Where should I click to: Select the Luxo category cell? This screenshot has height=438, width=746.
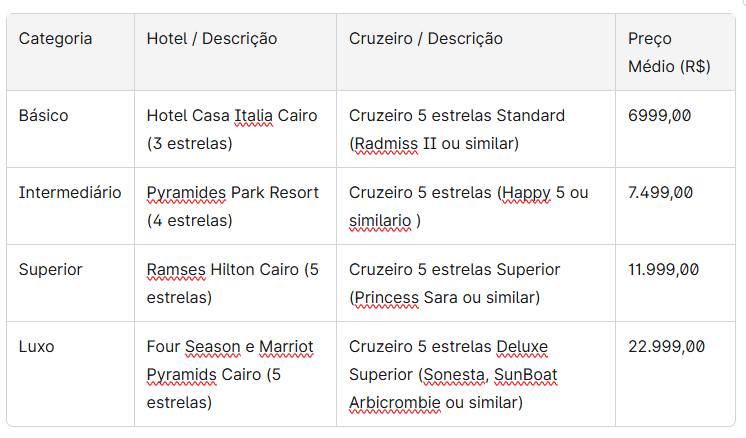click(x=37, y=347)
